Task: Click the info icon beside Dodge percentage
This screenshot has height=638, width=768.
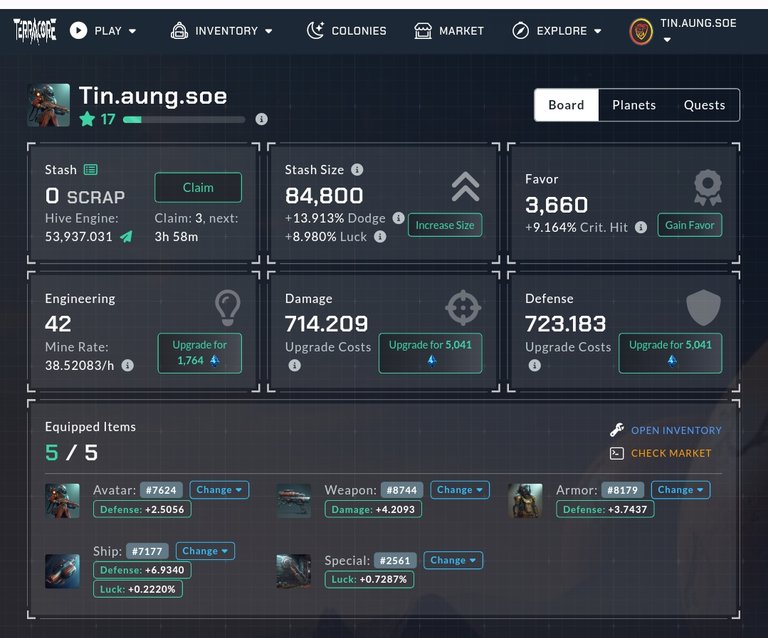Action: pos(399,218)
